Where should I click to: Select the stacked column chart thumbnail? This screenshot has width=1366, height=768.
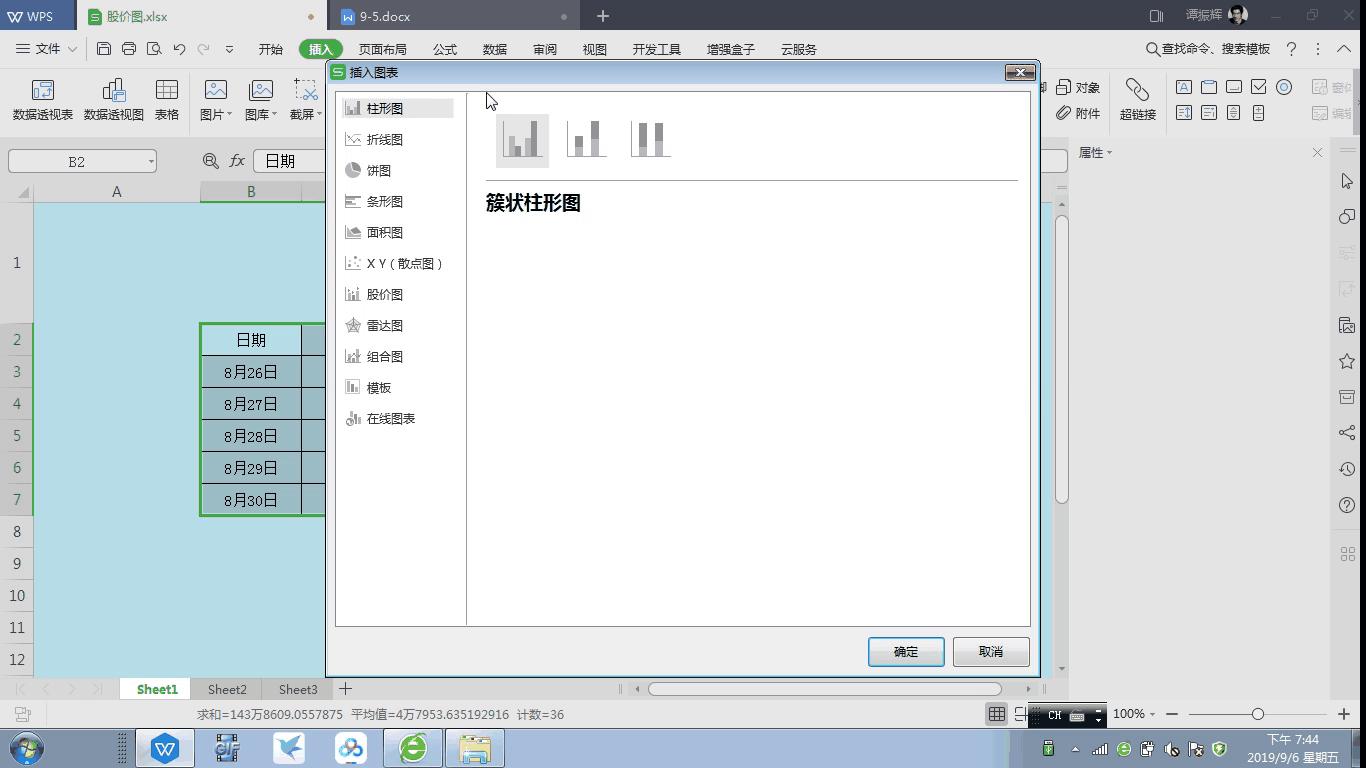point(586,139)
